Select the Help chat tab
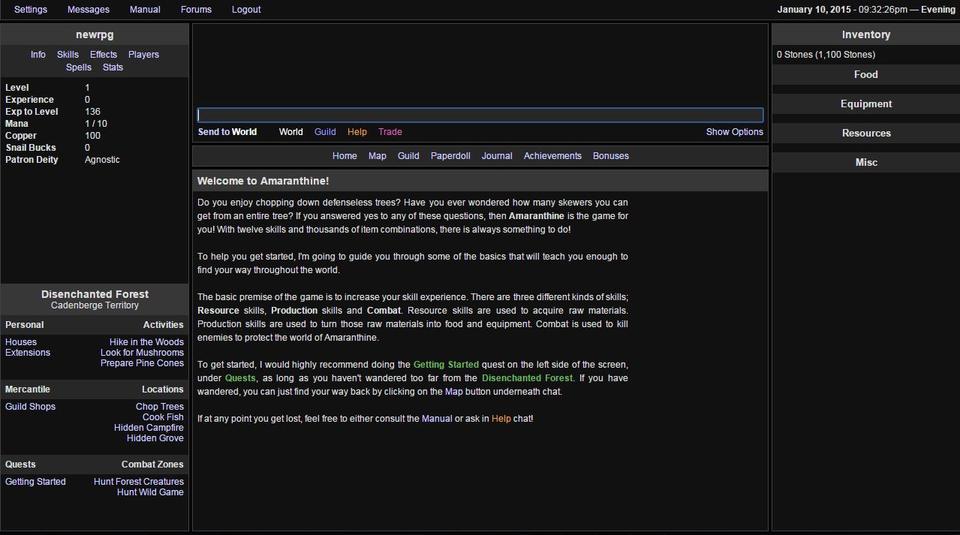Screen dimensions: 960x535 (x=357, y=132)
